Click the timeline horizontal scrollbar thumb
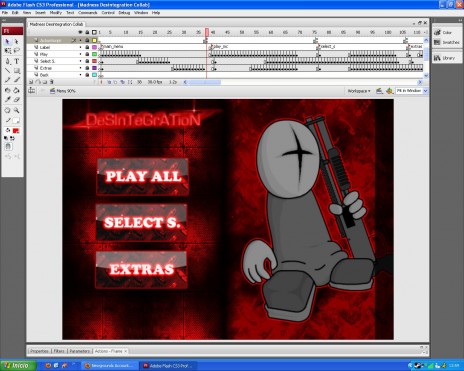This screenshot has width=464, height=371. pyautogui.click(x=205, y=82)
